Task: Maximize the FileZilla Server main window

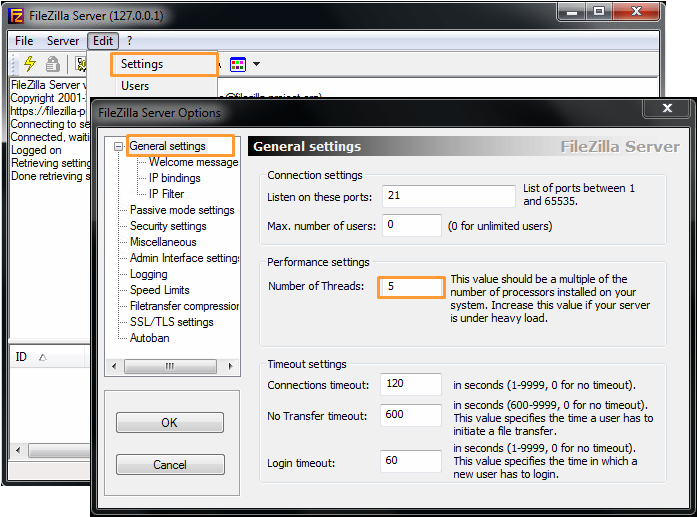Action: 599,12
